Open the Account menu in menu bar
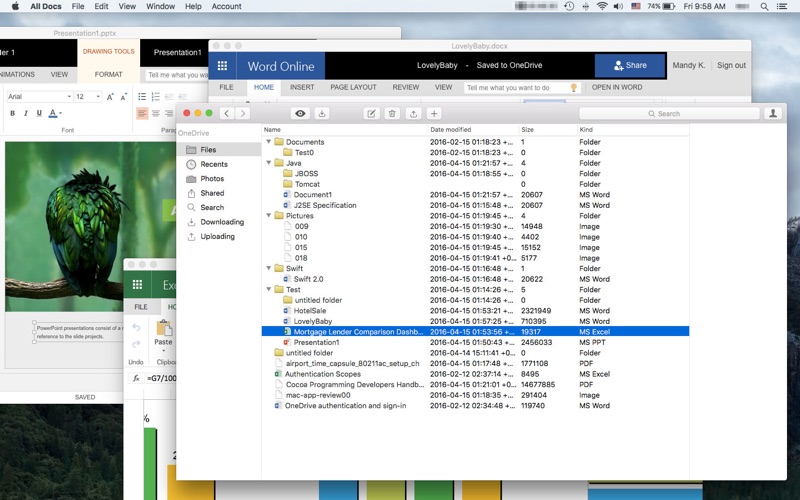The image size is (800, 500). [x=227, y=6]
